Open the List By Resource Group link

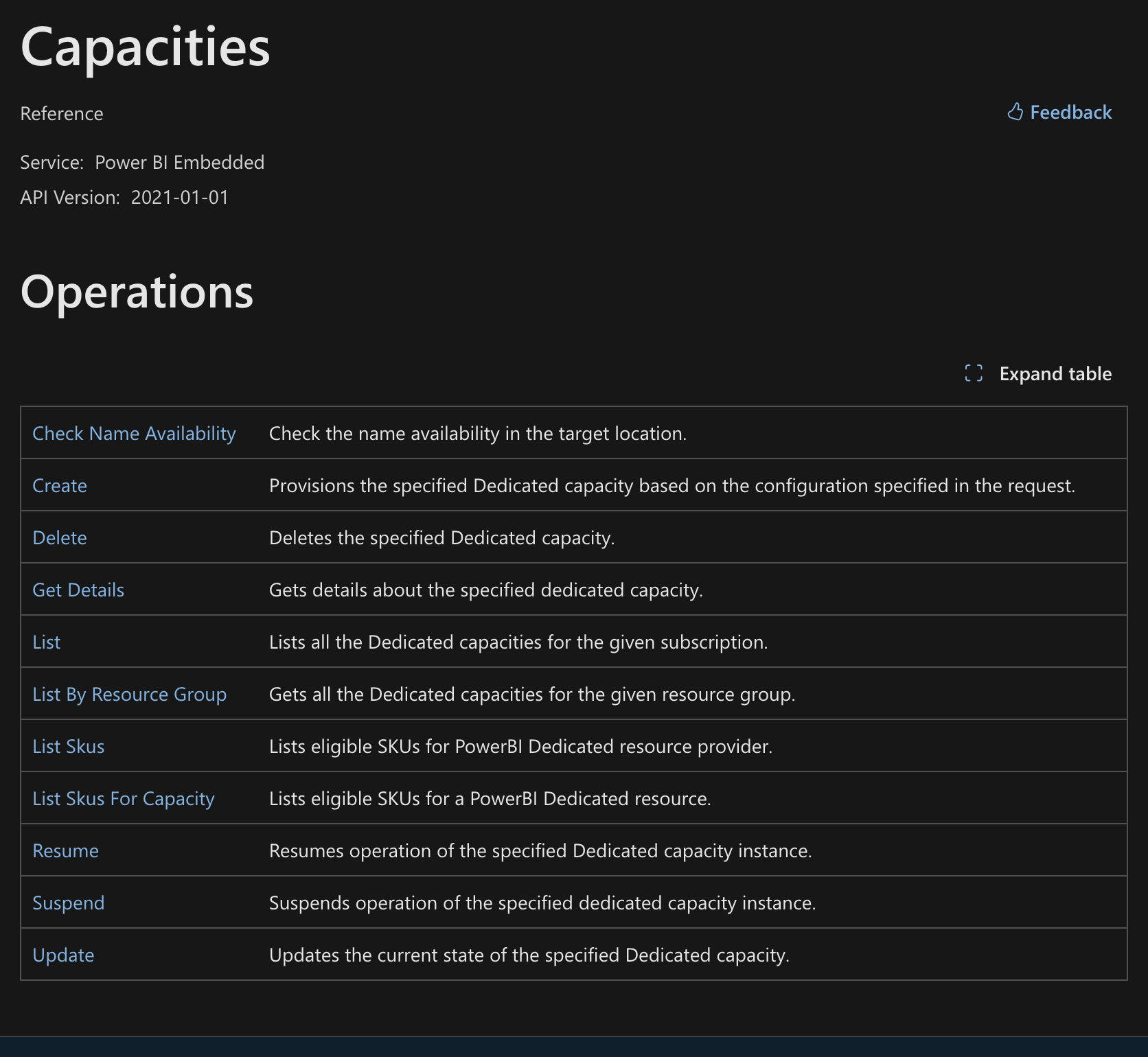point(130,694)
